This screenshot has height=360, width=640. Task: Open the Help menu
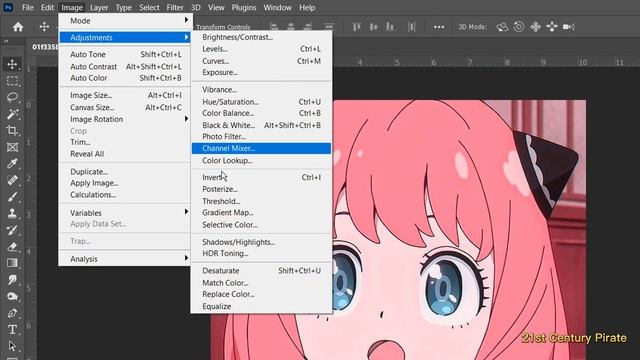307,7
